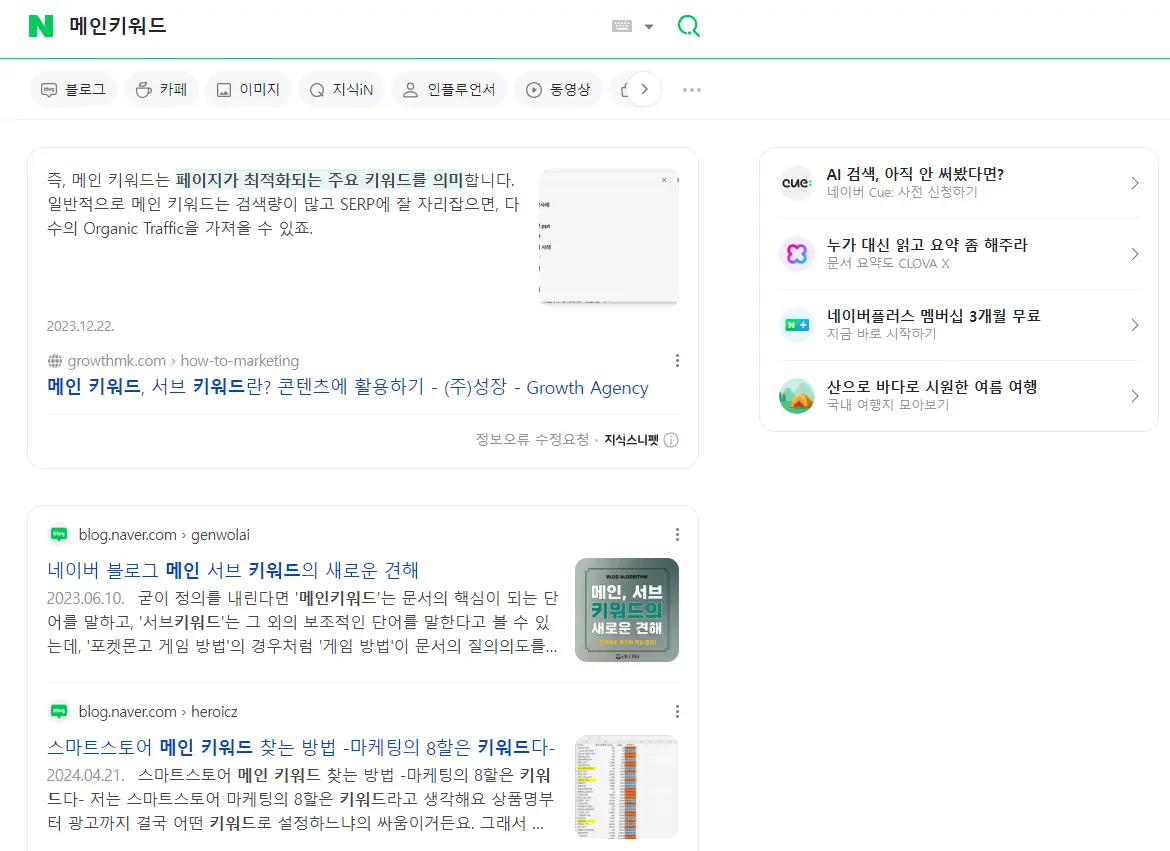The image size is (1170, 851).
Task: Click the Naver N logo
Action: tap(41, 26)
